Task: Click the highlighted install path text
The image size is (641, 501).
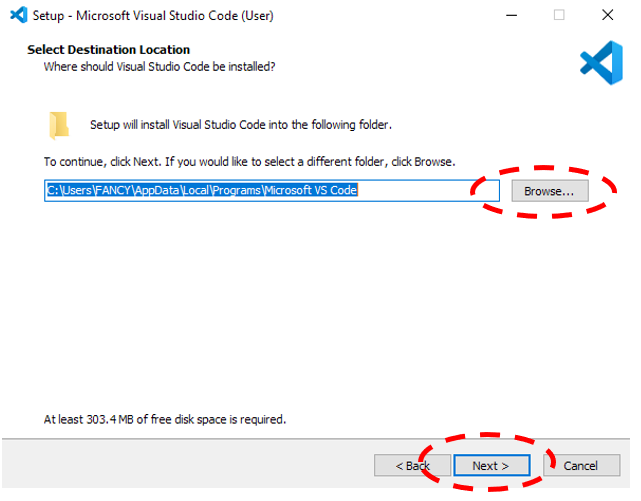Action: coord(201,190)
